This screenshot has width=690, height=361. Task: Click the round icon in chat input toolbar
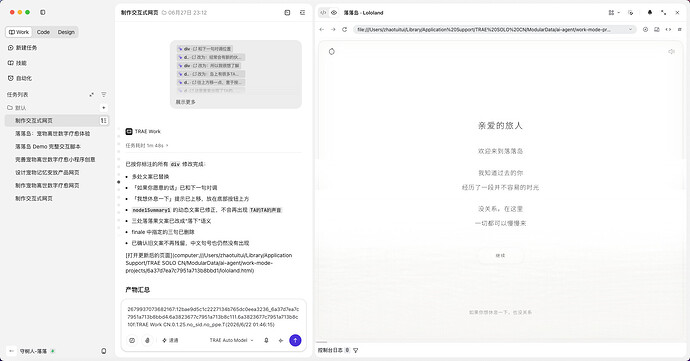point(132,340)
